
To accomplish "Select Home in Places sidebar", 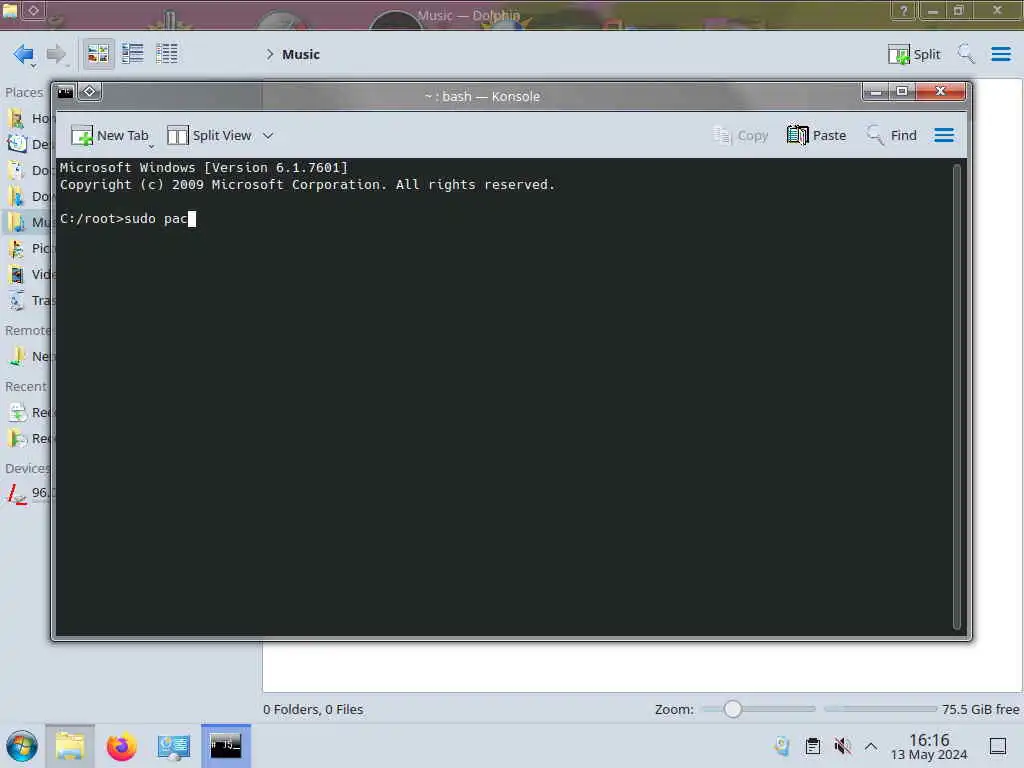I will click(29, 118).
